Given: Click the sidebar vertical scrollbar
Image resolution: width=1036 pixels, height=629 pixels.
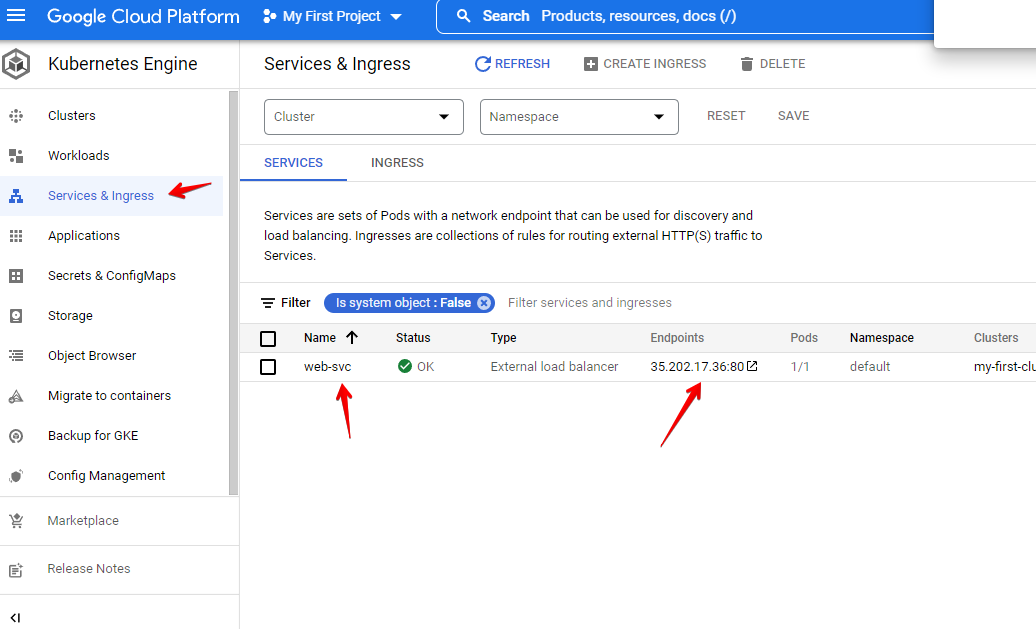Looking at the screenshot, I should (x=233, y=293).
